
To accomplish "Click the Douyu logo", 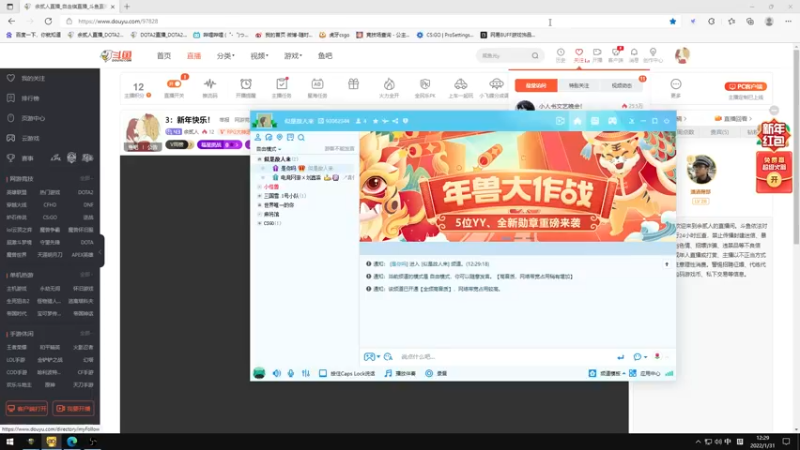I will coord(116,56).
